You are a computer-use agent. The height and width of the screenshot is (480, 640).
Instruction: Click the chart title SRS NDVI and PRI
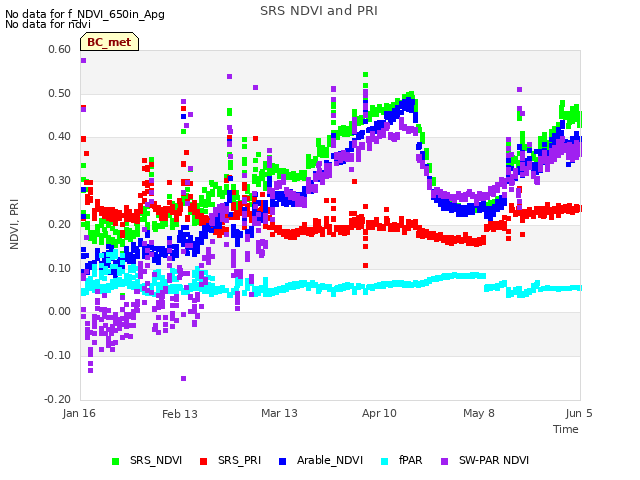[319, 11]
